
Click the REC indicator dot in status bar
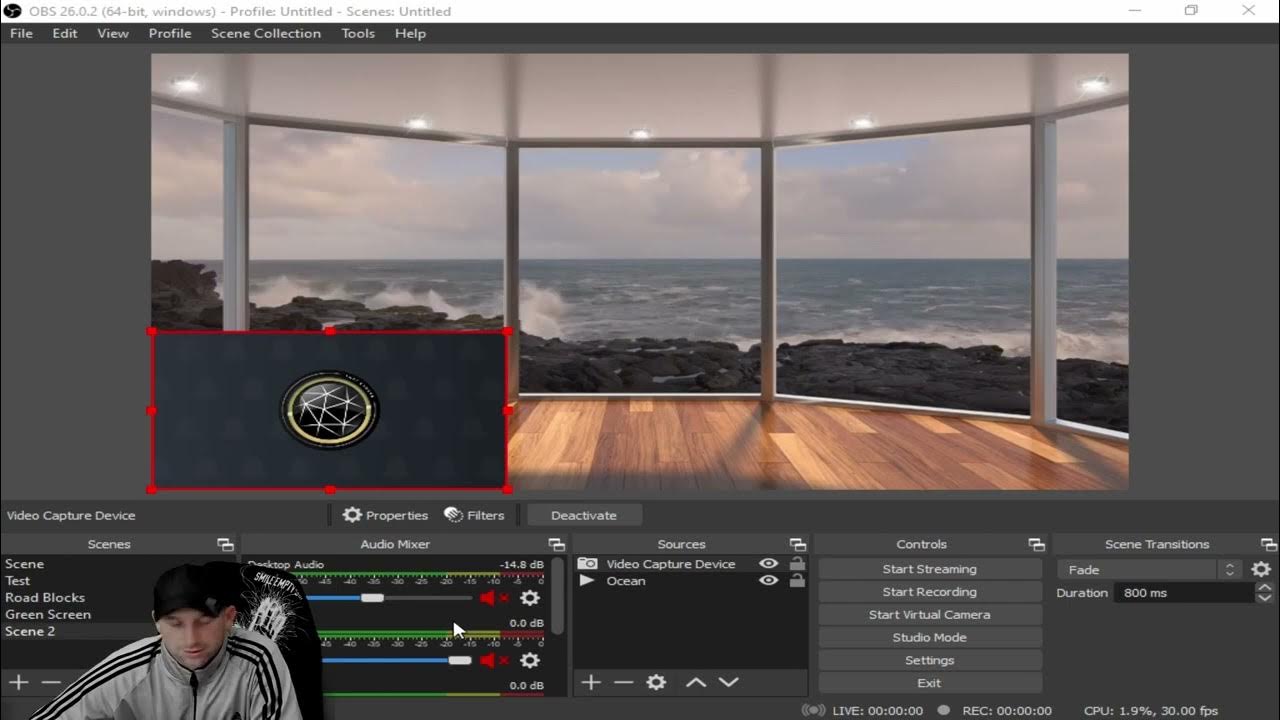943,710
